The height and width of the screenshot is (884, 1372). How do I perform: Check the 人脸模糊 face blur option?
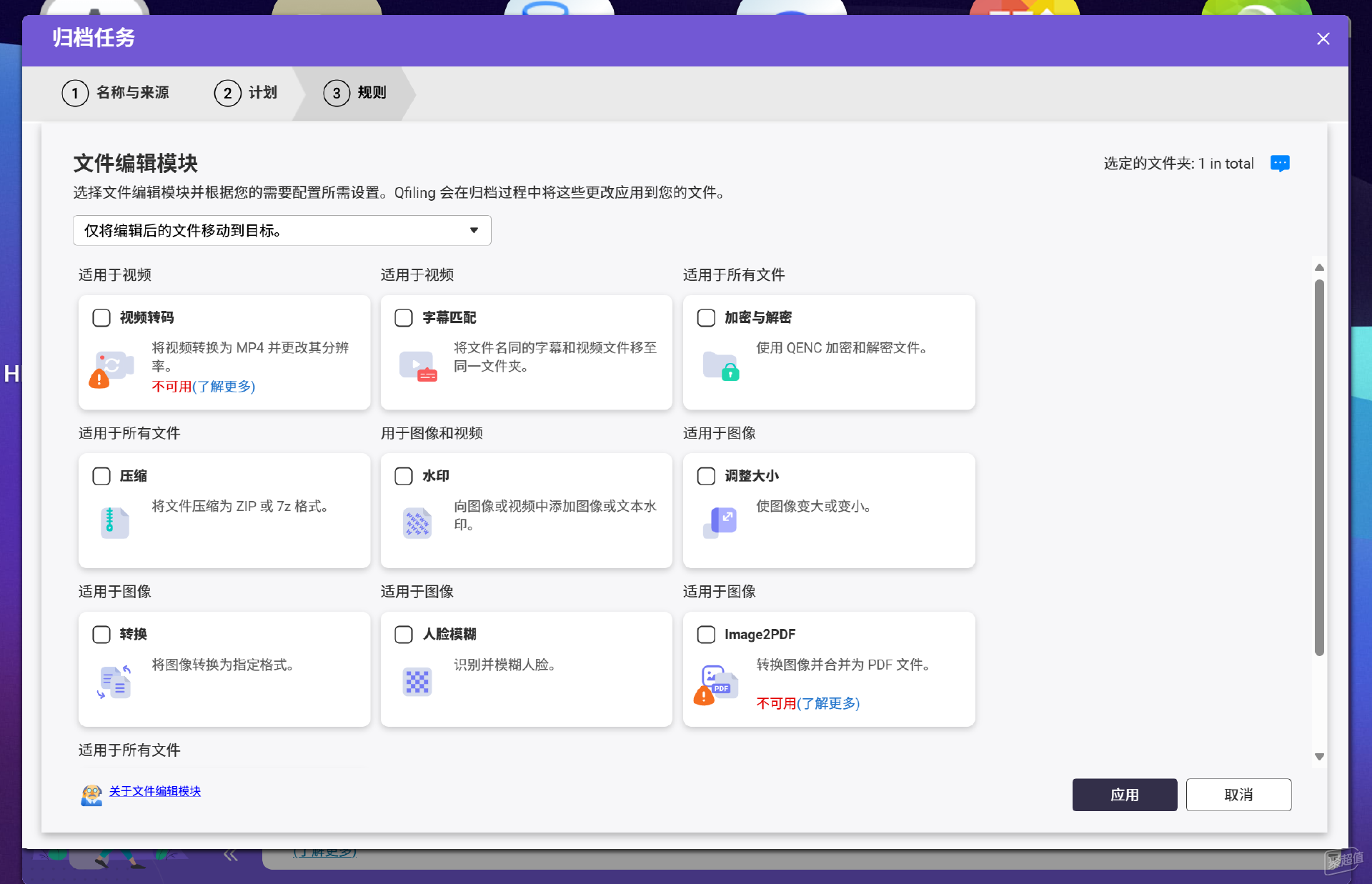404,635
